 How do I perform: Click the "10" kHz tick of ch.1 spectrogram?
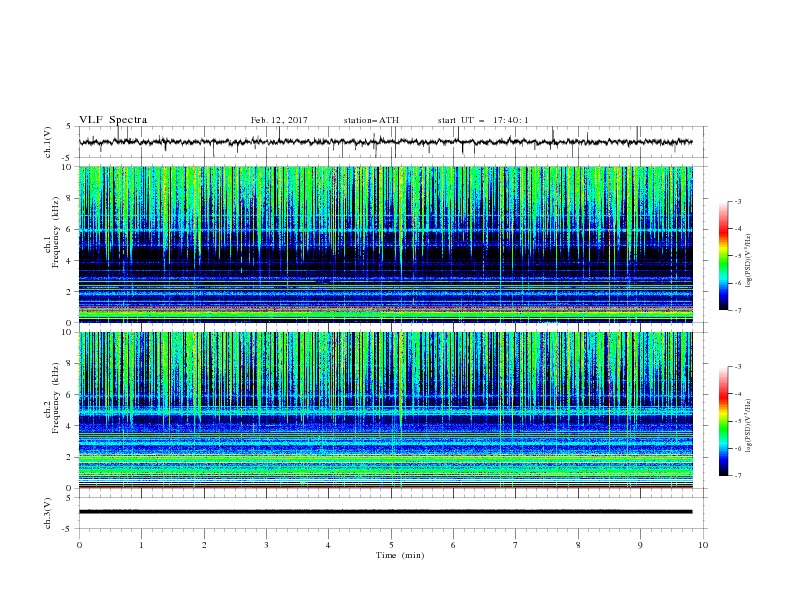point(67,167)
